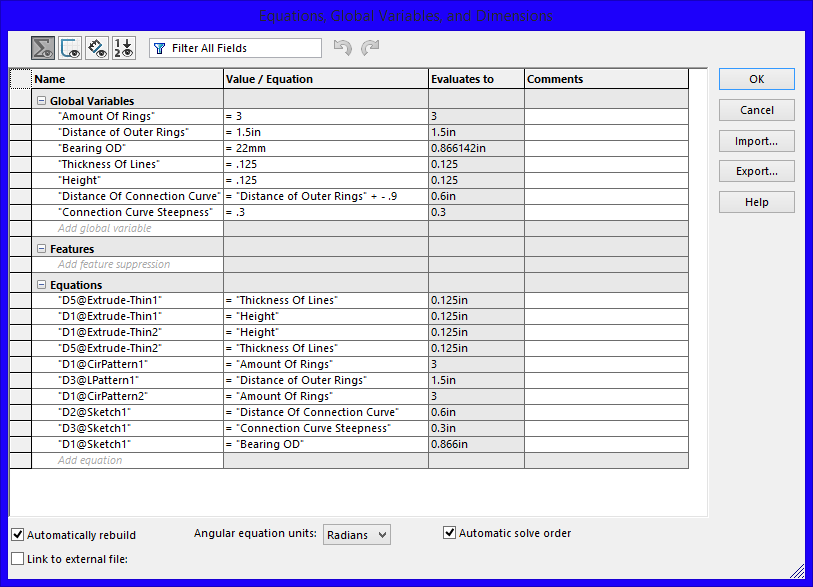Edit the value "= 1.5in"
Image resolution: width=813 pixels, height=587 pixels.
point(326,132)
